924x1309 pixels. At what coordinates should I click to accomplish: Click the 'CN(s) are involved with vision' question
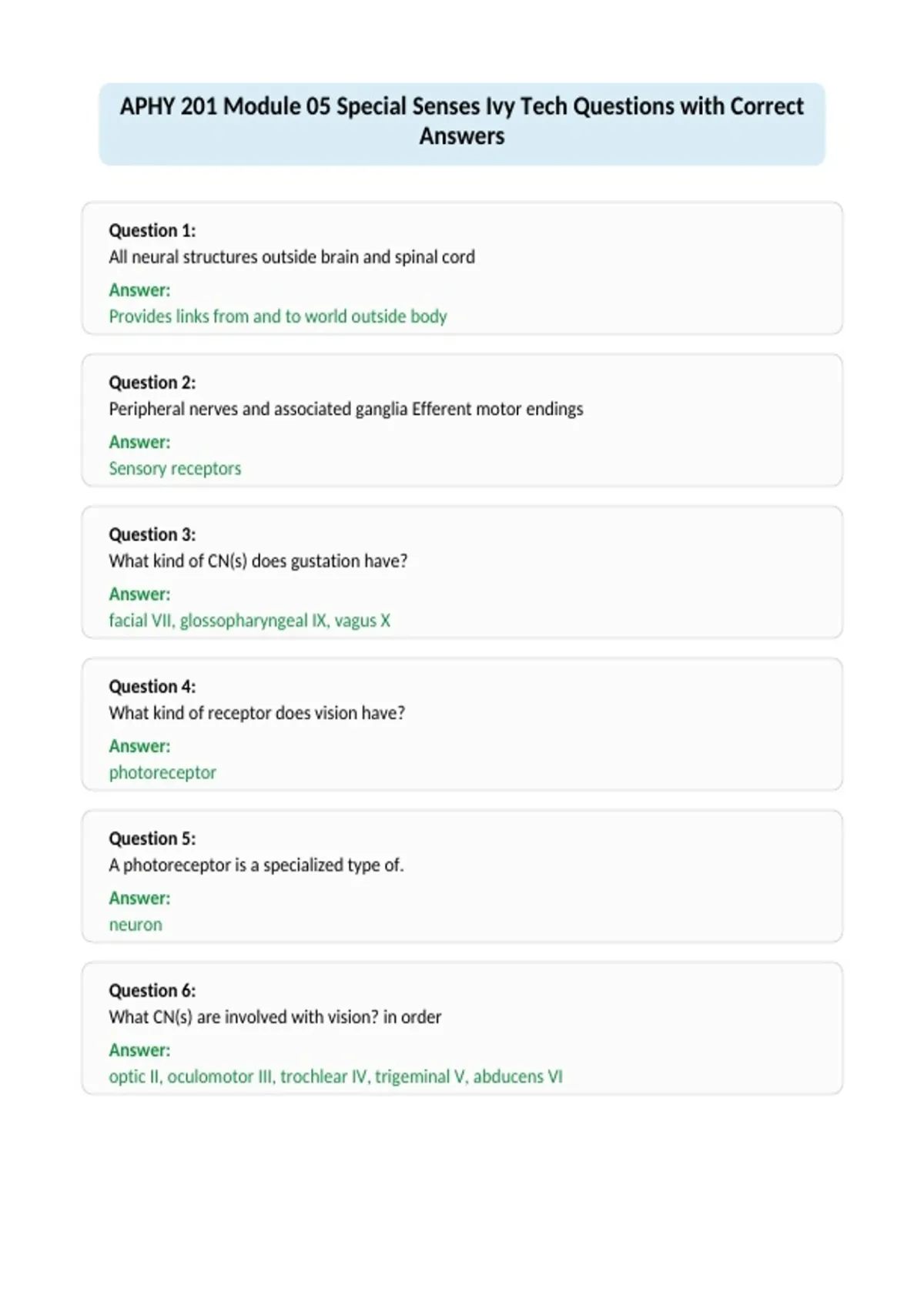[x=275, y=1017]
